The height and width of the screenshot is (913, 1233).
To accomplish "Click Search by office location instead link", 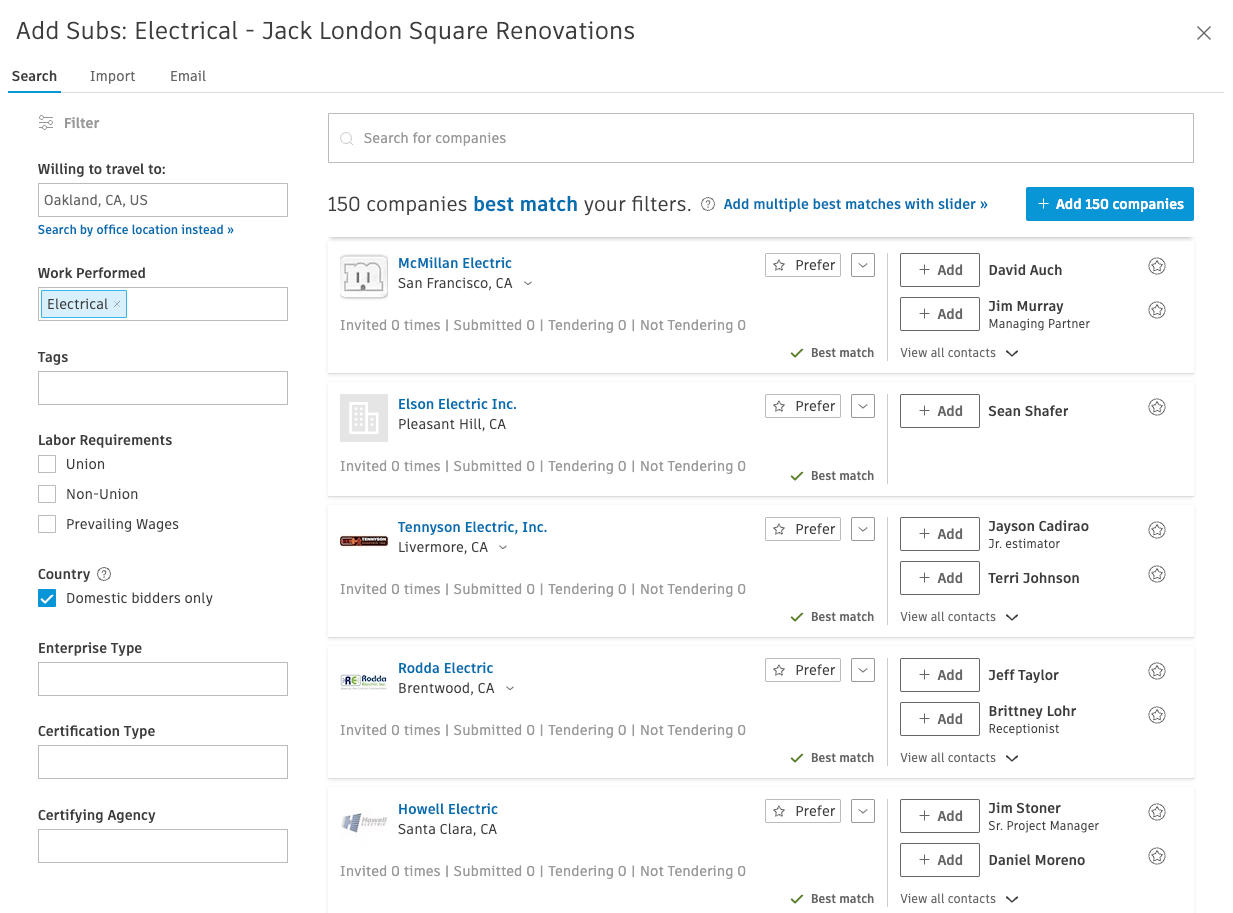I will [x=136, y=230].
